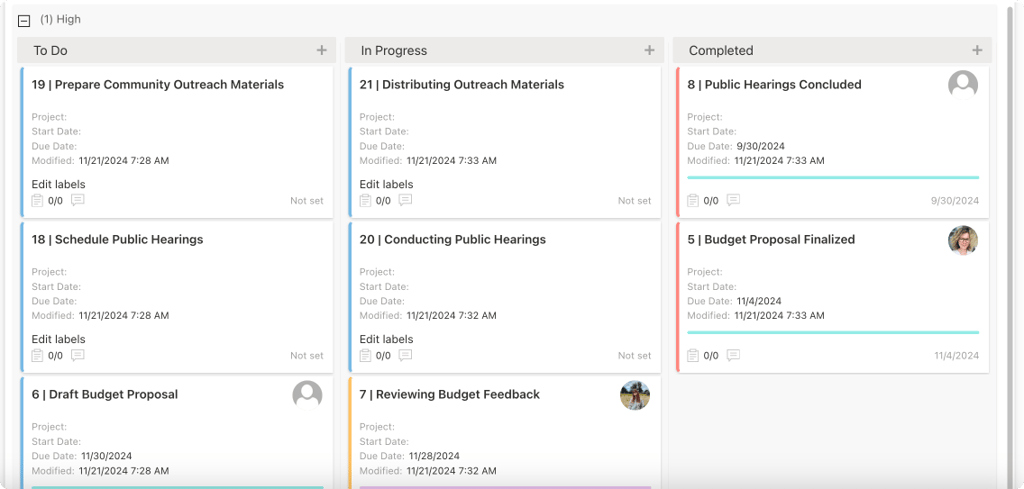The height and width of the screenshot is (489, 1024).
Task: Open card 18 Schedule Public Hearings
Action: coord(117,240)
